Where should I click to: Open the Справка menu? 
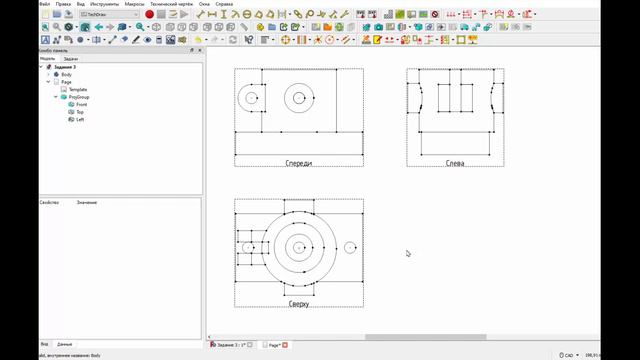(224, 4)
